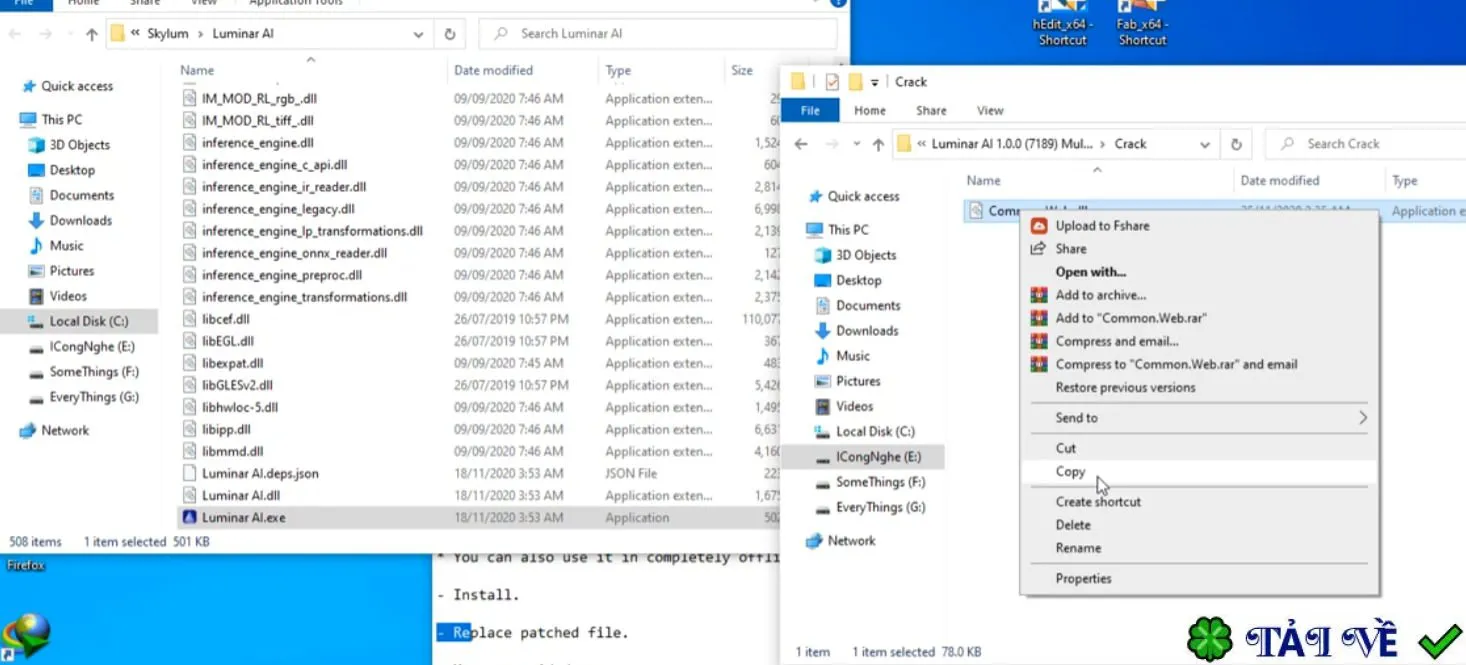The width and height of the screenshot is (1466, 665).
Task: Click Music icon in Crack window sidebar
Action: coord(822,356)
